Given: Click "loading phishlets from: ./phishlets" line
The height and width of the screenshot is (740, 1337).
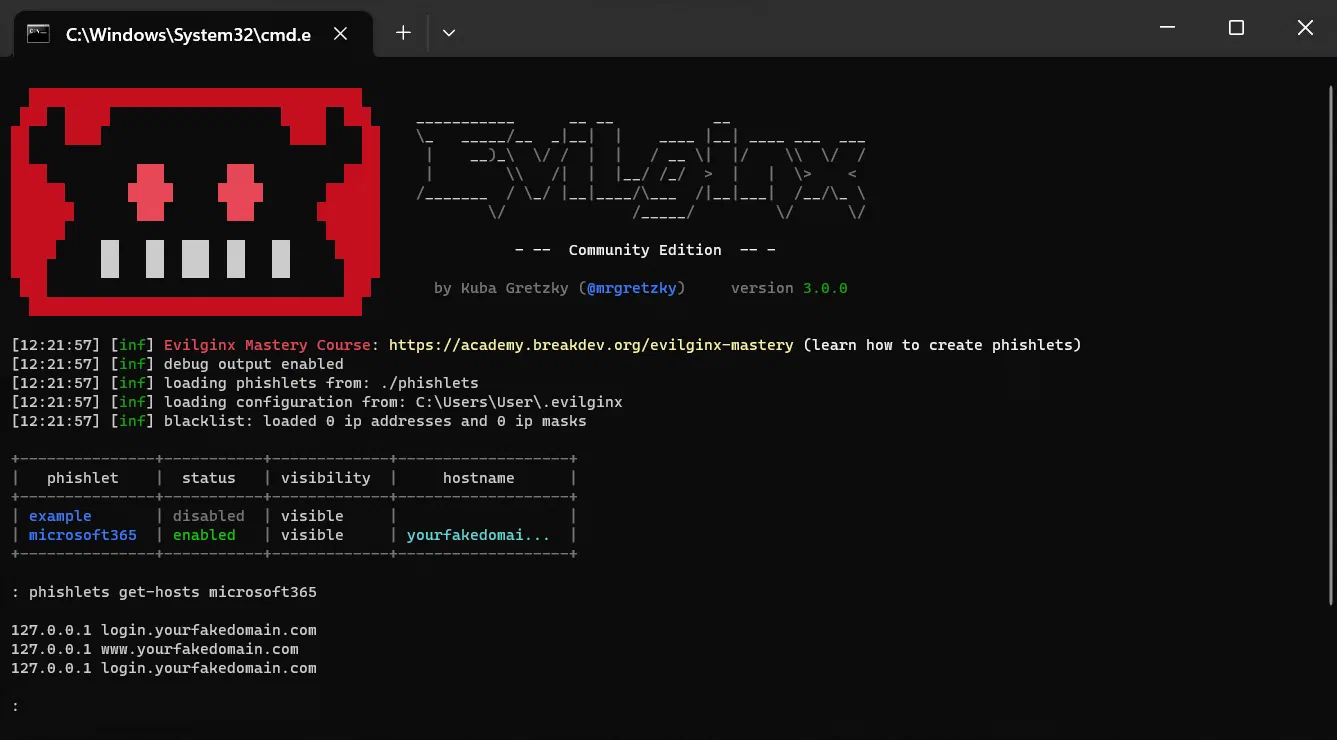Looking at the screenshot, I should [x=321, y=383].
